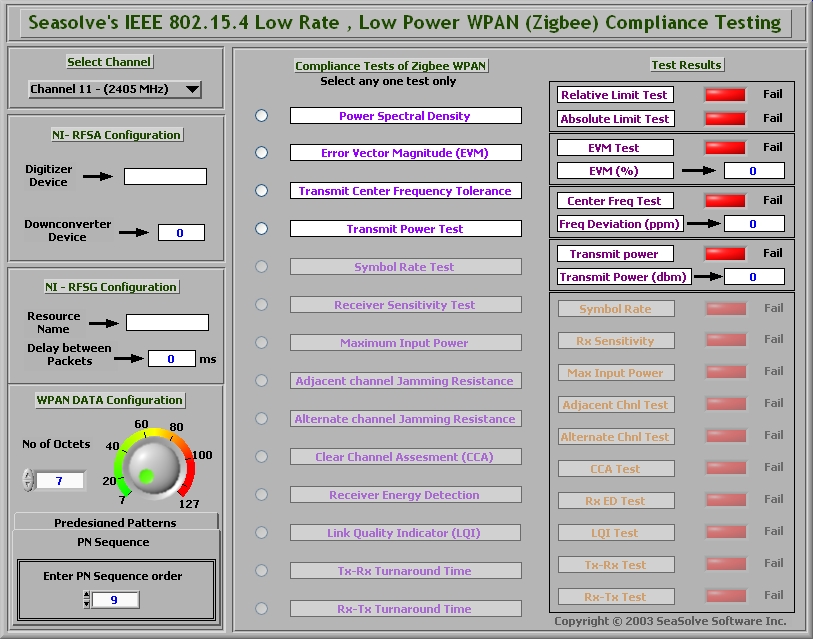Click the Absolute Limit Test red LED

(725, 119)
